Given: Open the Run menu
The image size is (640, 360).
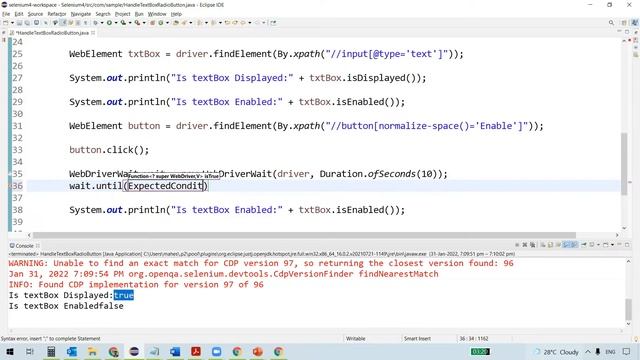Looking at the screenshot, I should click(139, 14).
